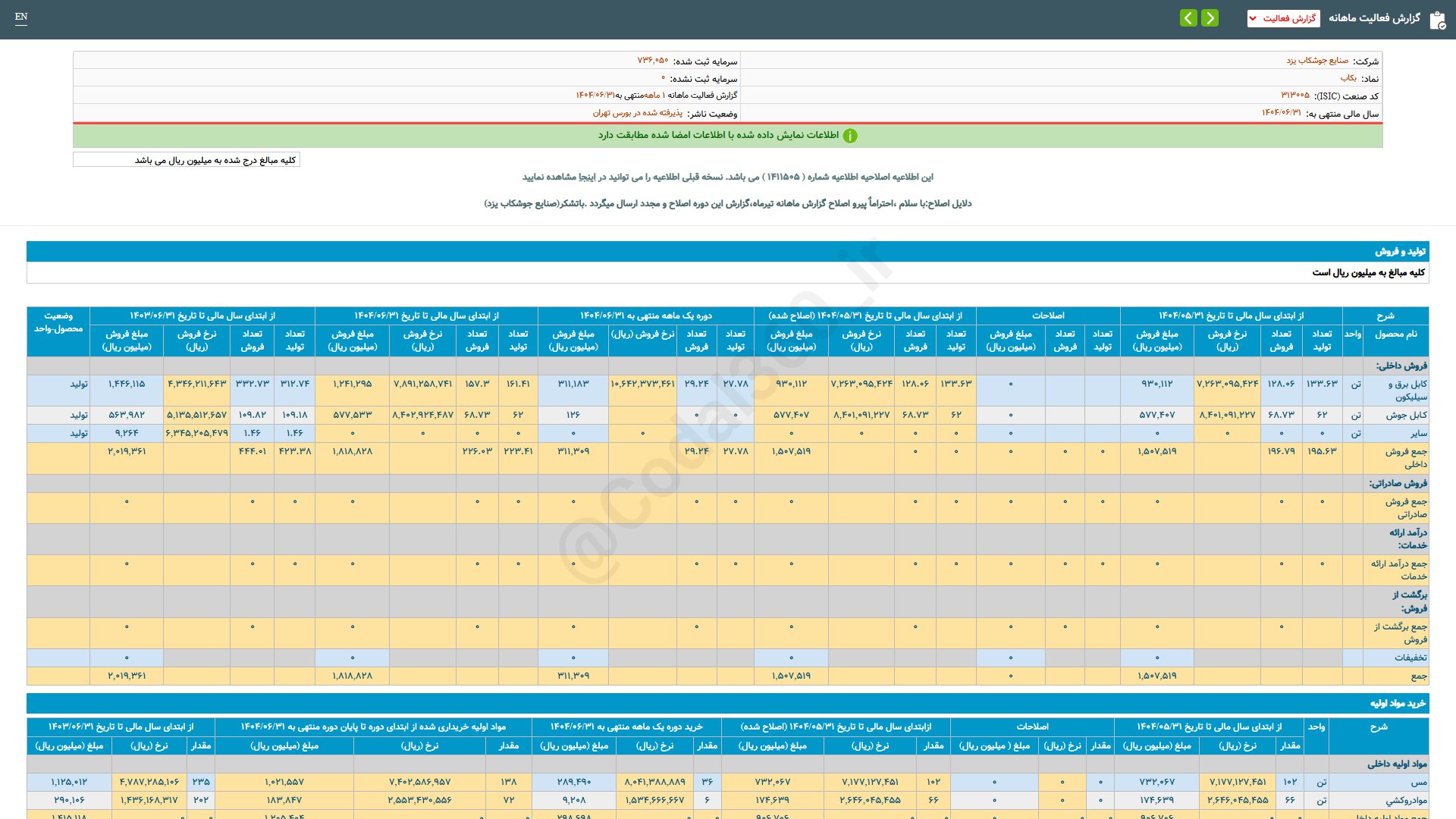The width and height of the screenshot is (1456, 819).
Task: Click the green info circle icon
Action: (x=850, y=136)
